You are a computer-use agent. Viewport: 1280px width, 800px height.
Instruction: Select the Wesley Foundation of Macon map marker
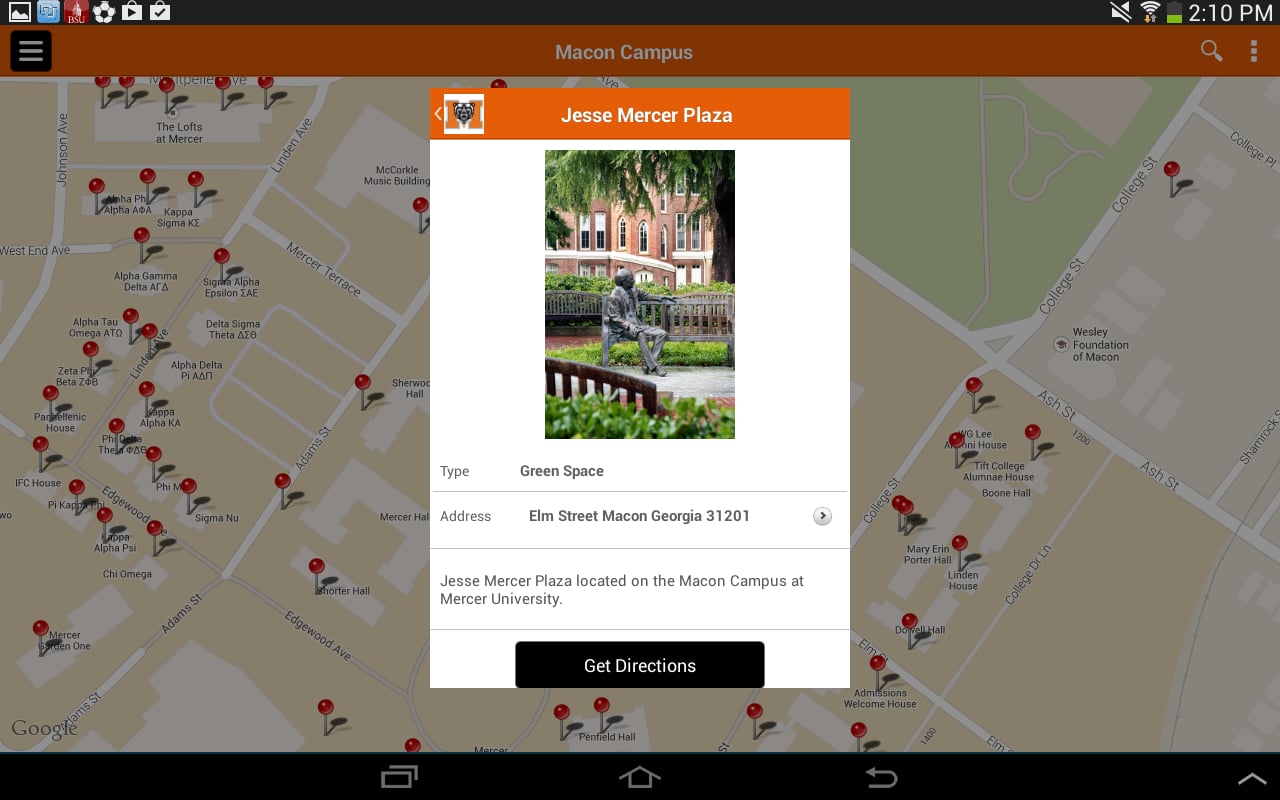click(1061, 344)
